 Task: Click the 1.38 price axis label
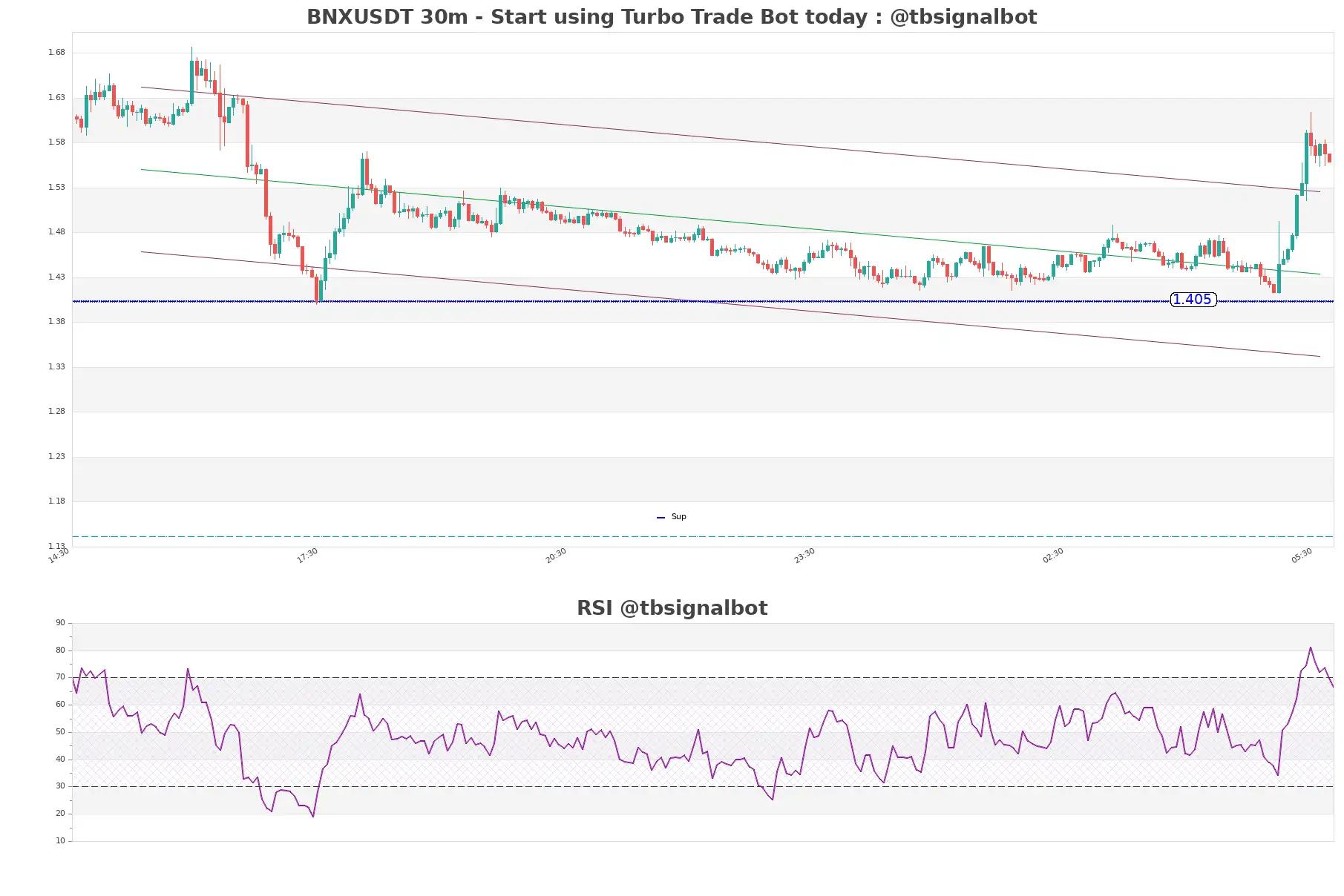[x=56, y=321]
